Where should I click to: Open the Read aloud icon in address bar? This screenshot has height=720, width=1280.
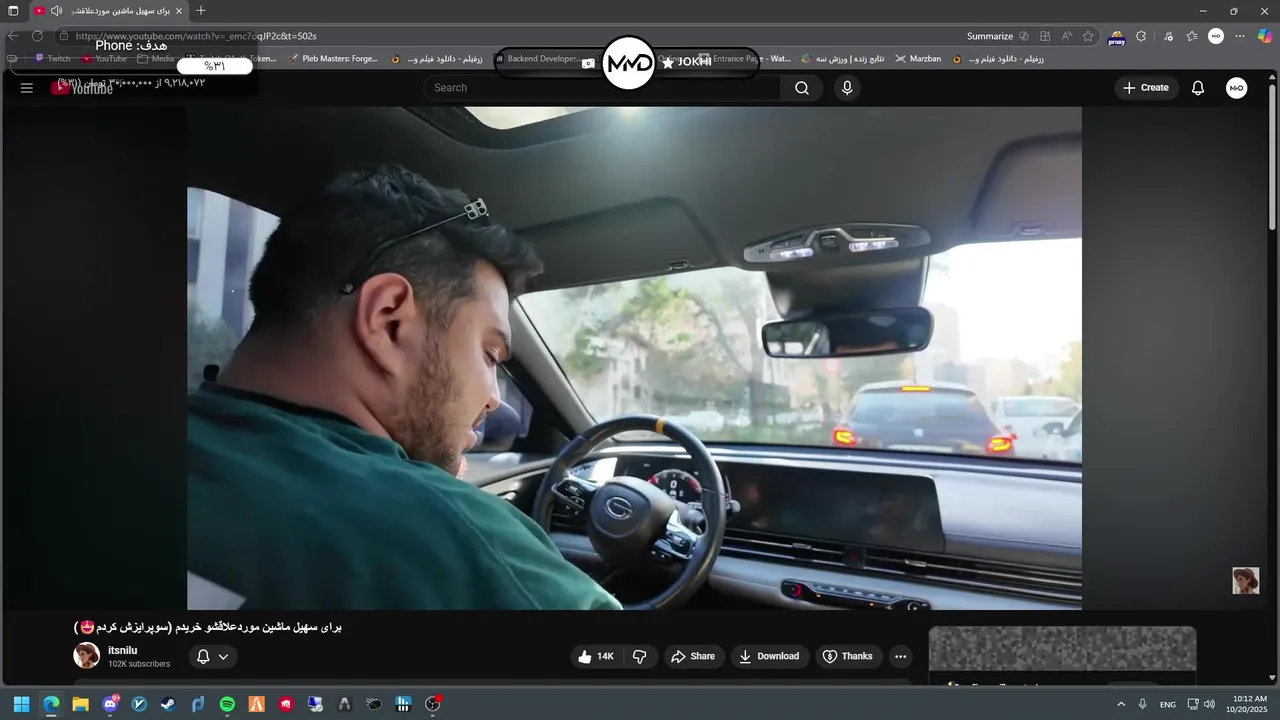pyautogui.click(x=1067, y=36)
